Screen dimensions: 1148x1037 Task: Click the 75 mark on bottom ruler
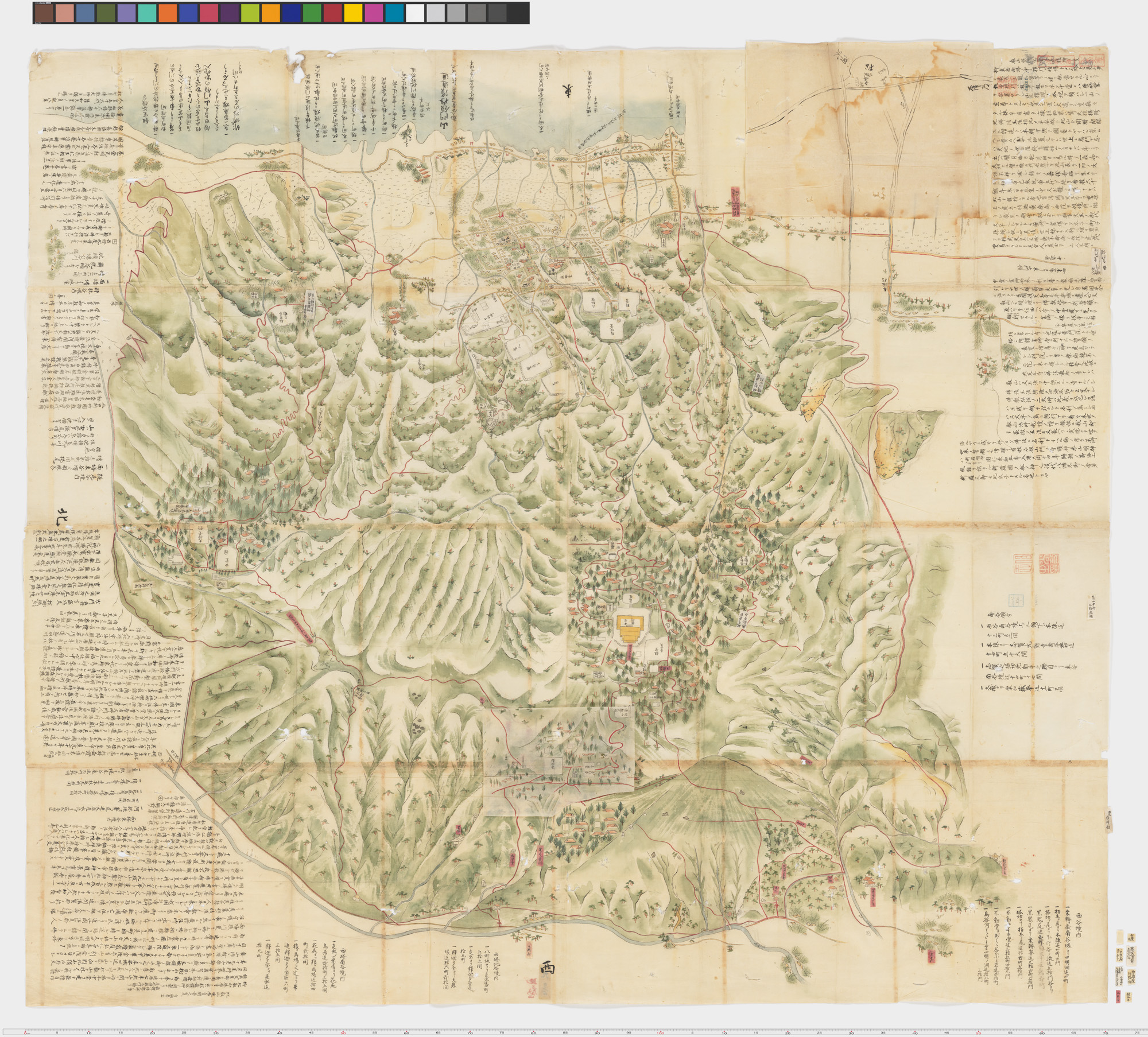point(1137,1031)
